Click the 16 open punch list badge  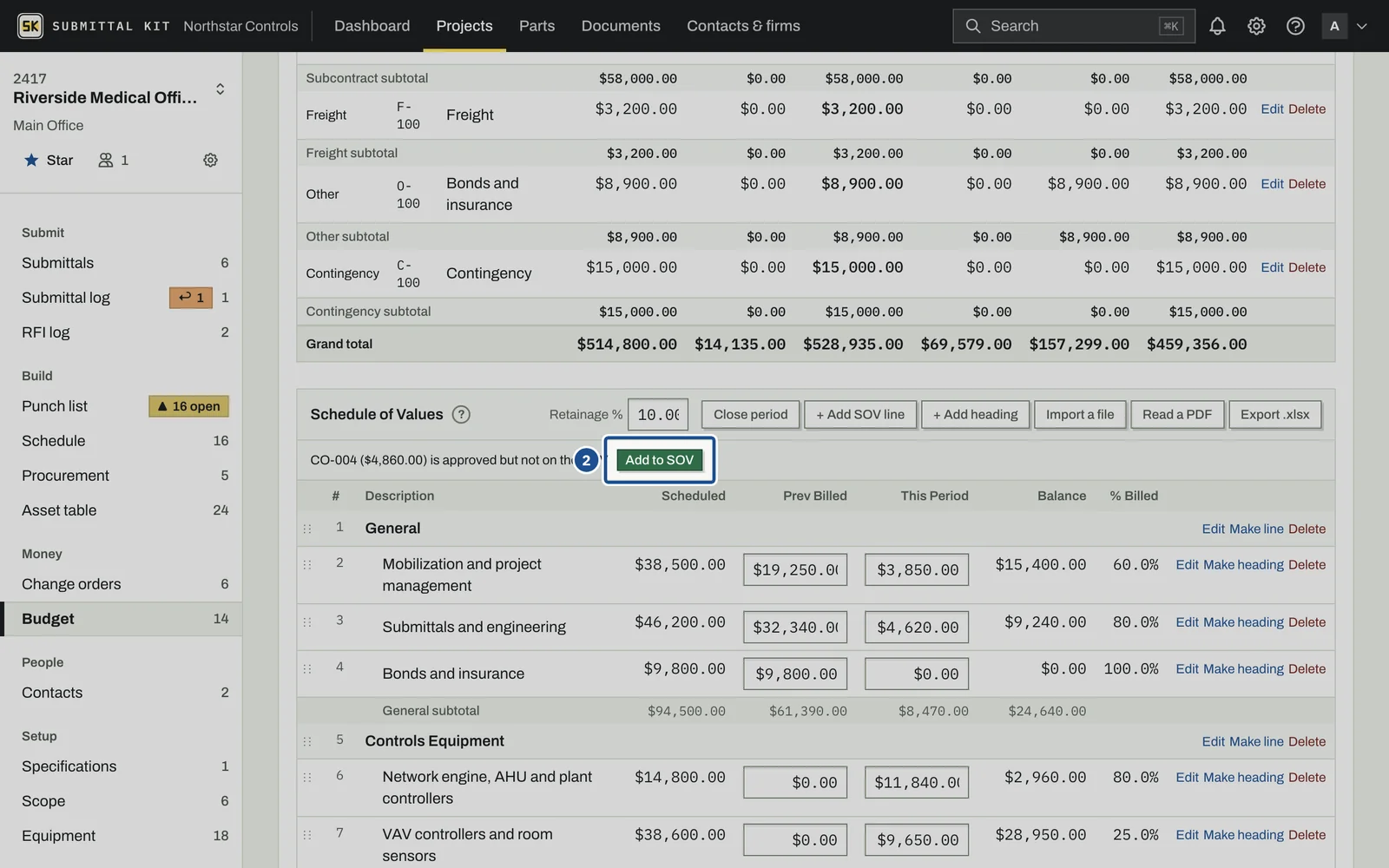188,406
